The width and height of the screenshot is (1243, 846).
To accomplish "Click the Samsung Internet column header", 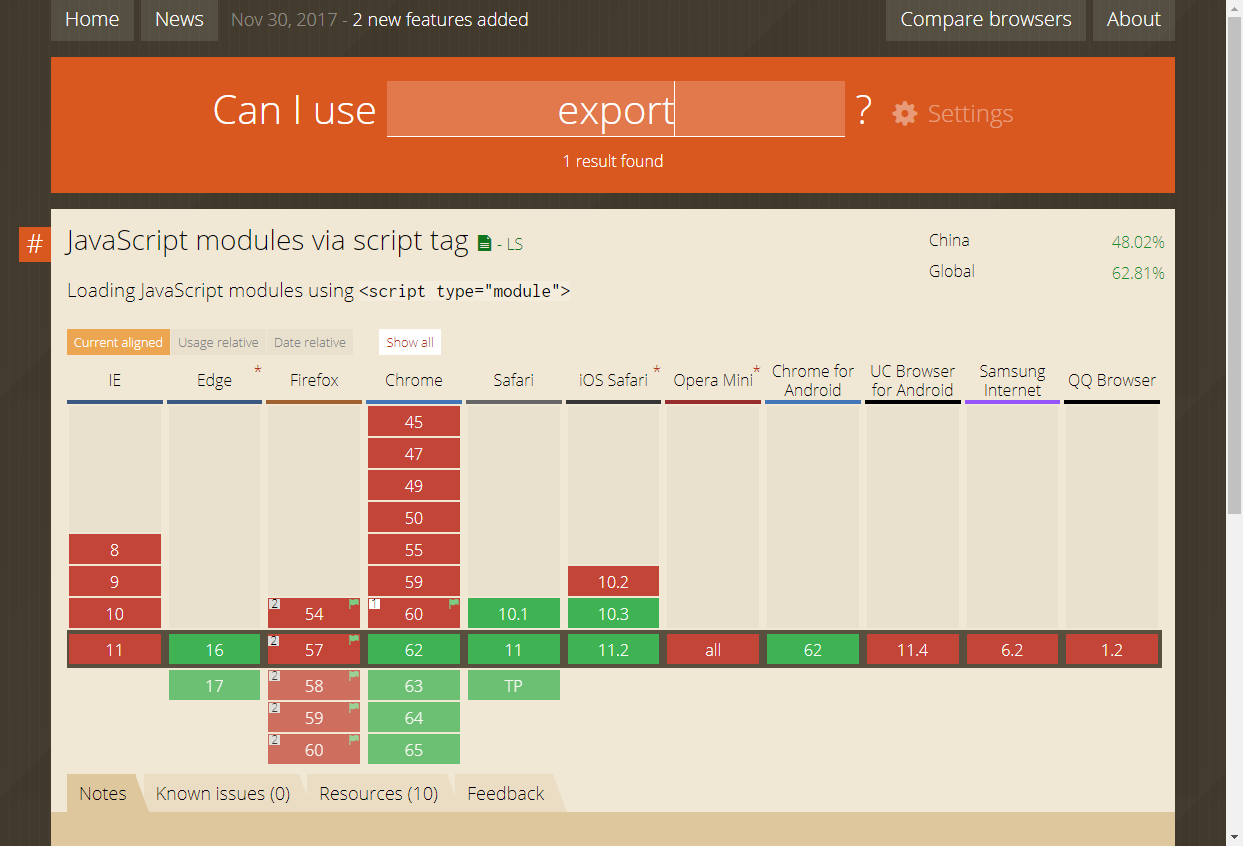I will pyautogui.click(x=1013, y=380).
